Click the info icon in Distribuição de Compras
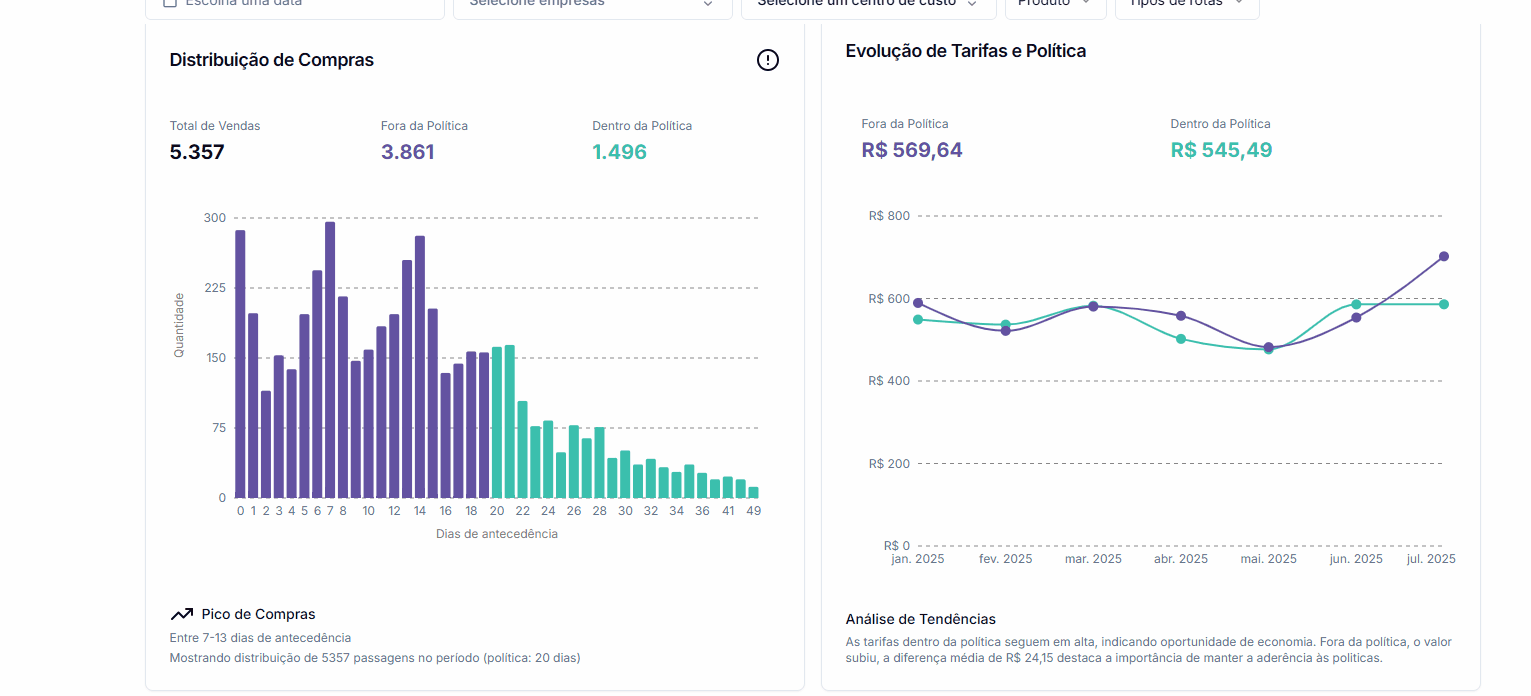 pyautogui.click(x=767, y=60)
